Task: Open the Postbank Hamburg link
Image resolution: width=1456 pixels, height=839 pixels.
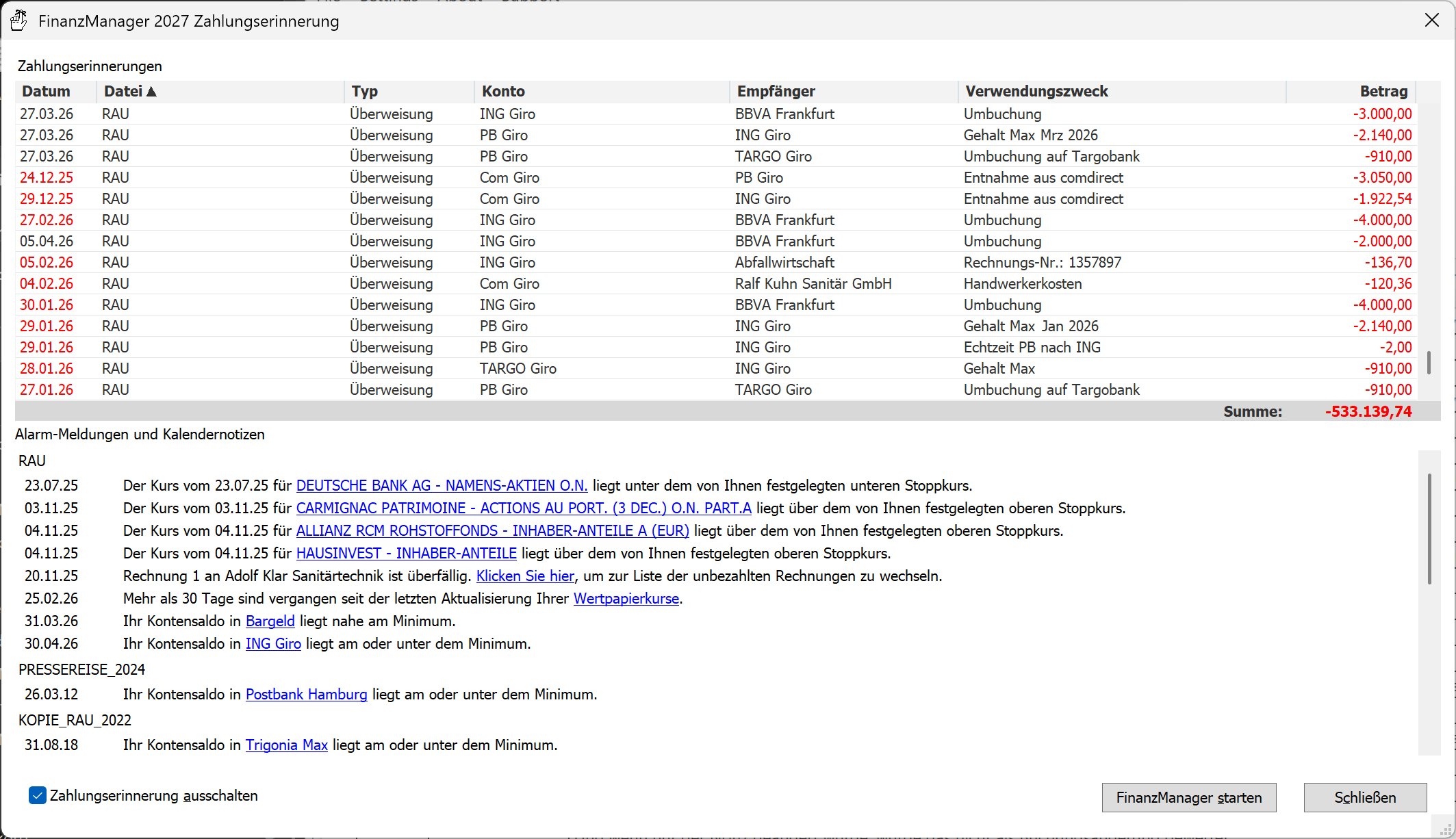Action: pyautogui.click(x=307, y=695)
